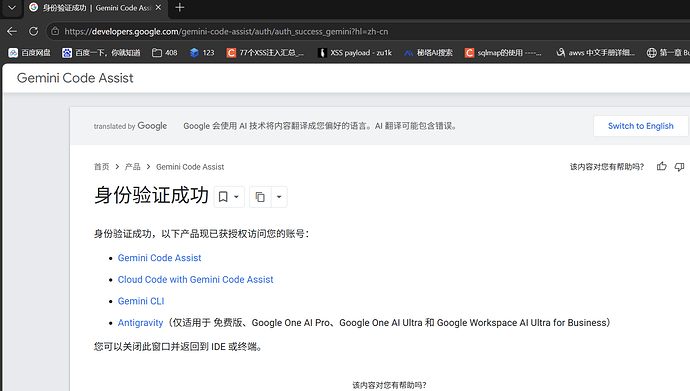Copy page with the copy icon
Screen dimensions: 690x391
click(260, 197)
